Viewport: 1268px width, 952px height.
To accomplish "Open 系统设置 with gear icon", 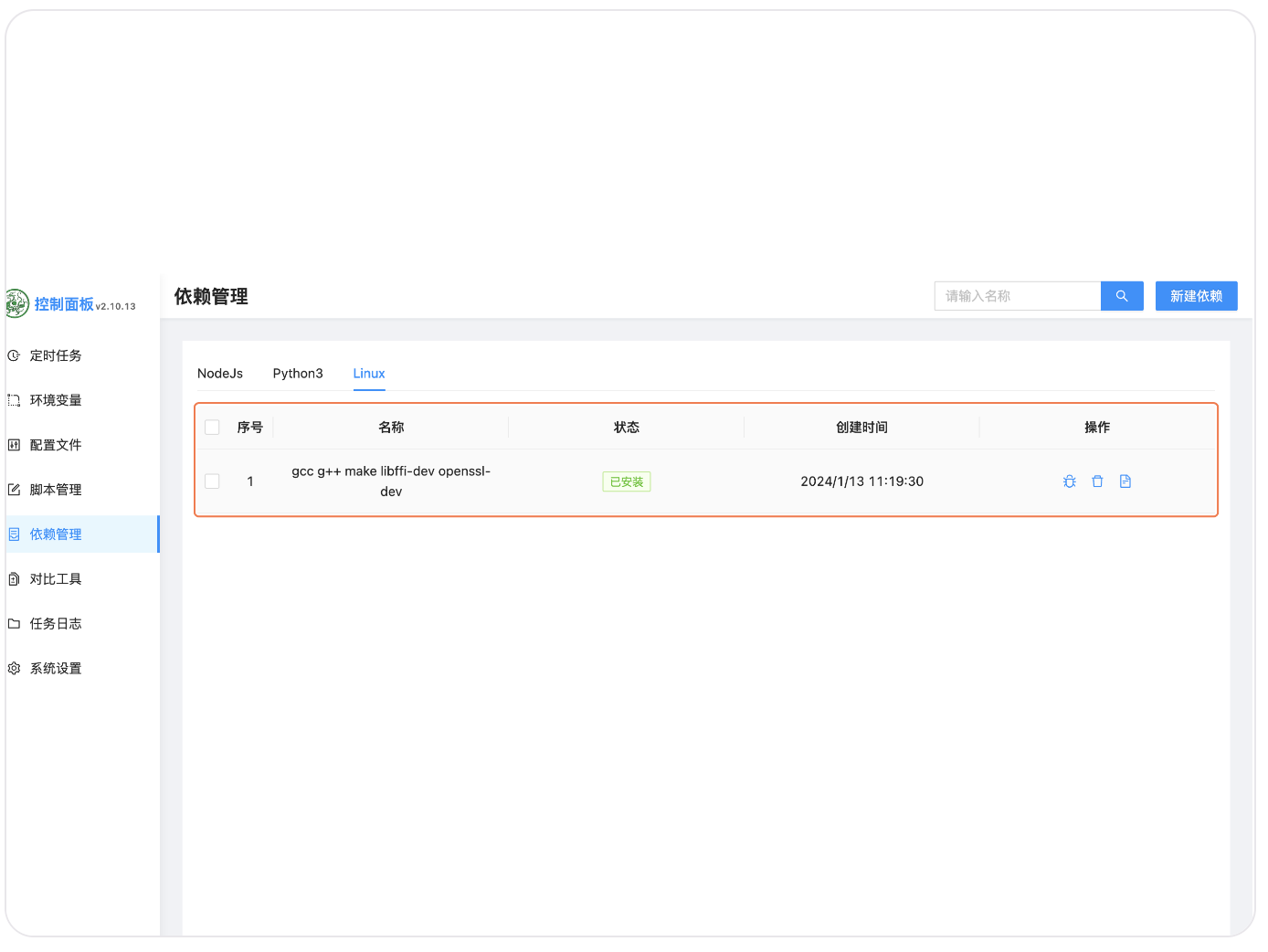I will (56, 669).
